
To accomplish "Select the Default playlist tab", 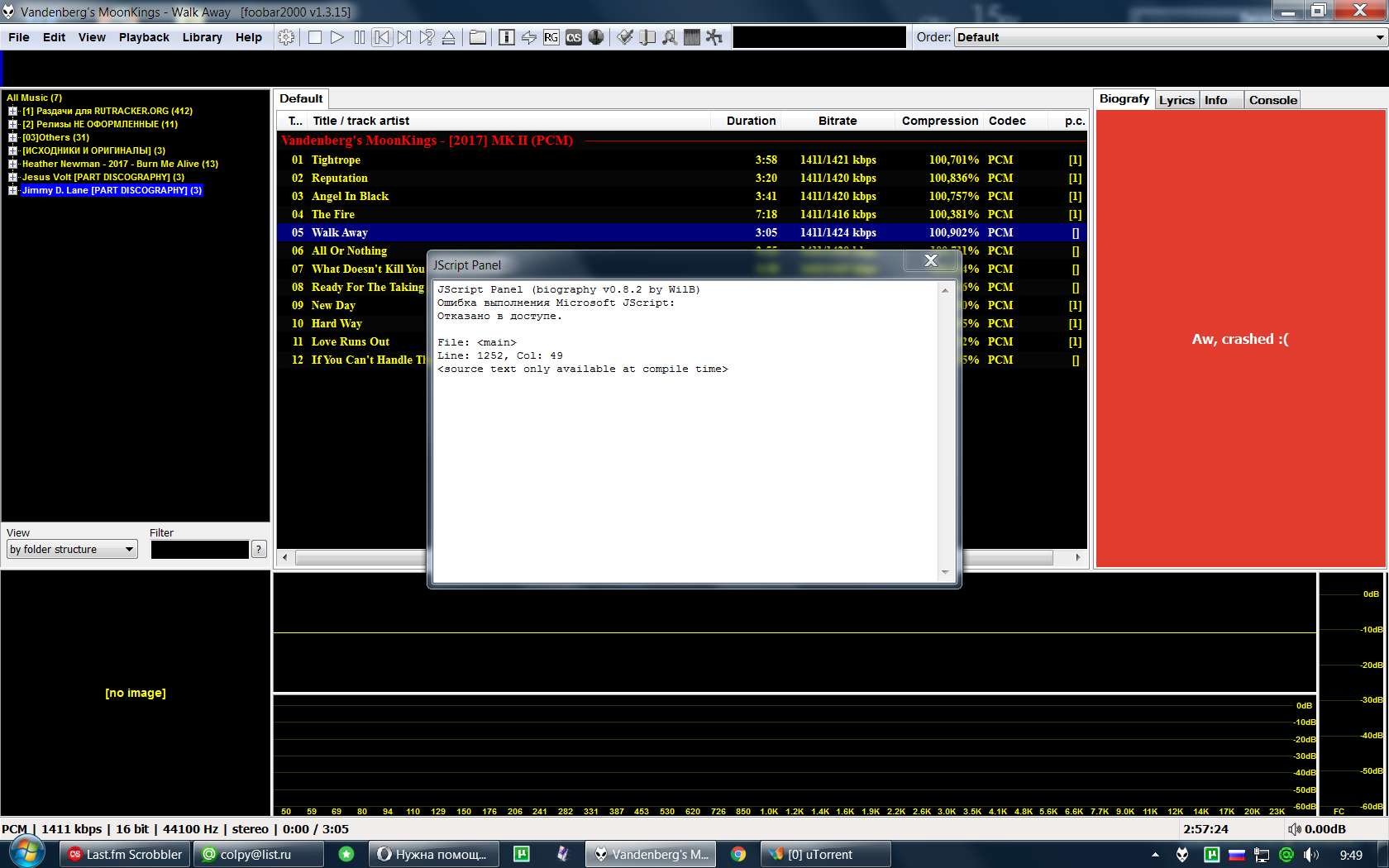I will [x=301, y=98].
